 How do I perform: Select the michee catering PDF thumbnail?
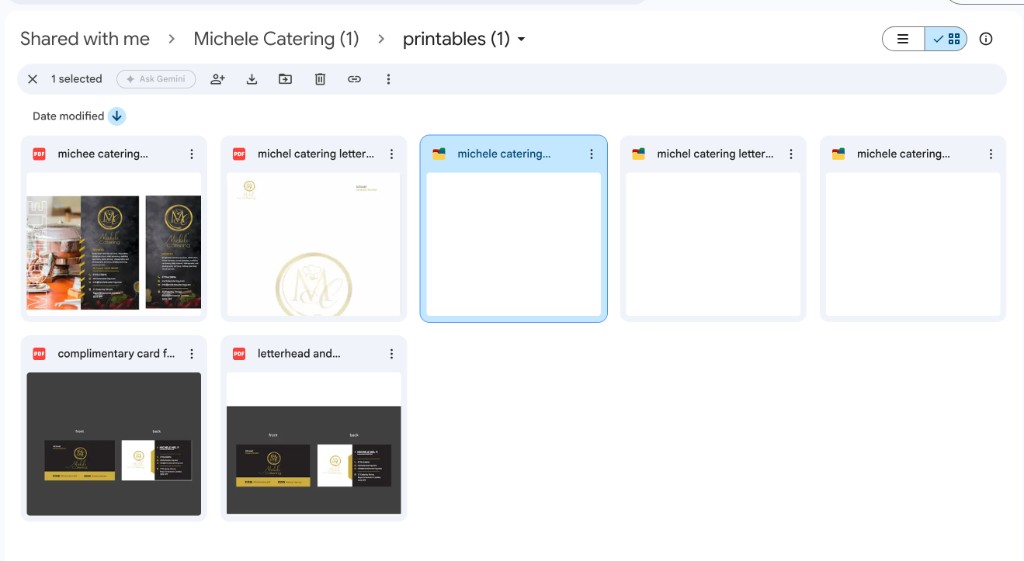click(114, 245)
